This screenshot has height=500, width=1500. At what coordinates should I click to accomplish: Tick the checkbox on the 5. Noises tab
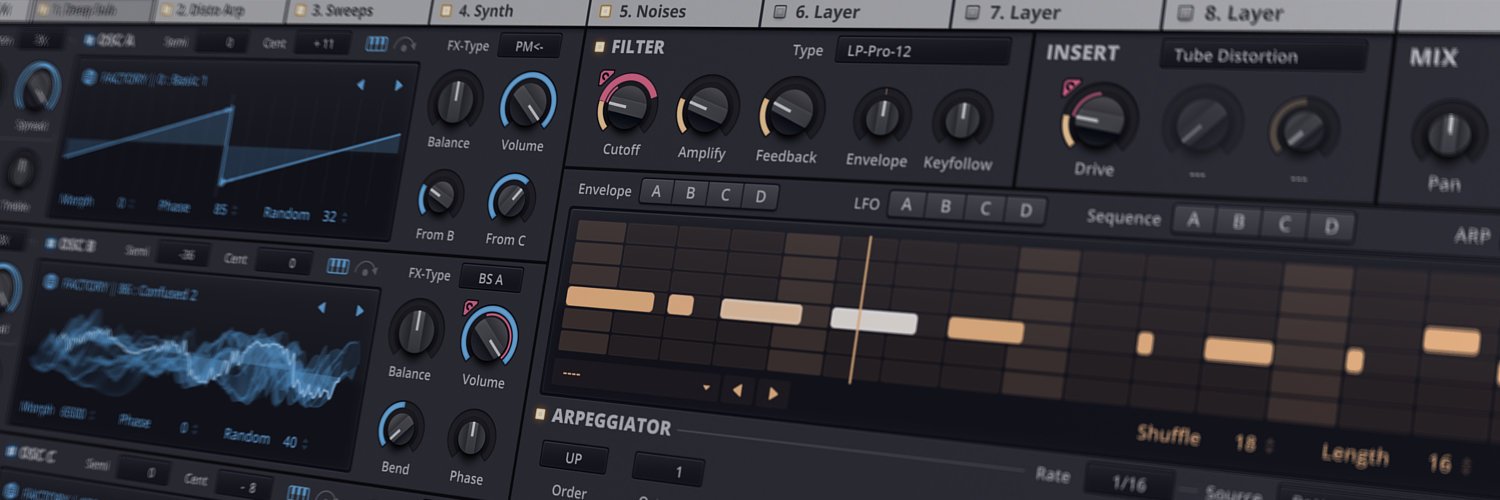click(605, 11)
